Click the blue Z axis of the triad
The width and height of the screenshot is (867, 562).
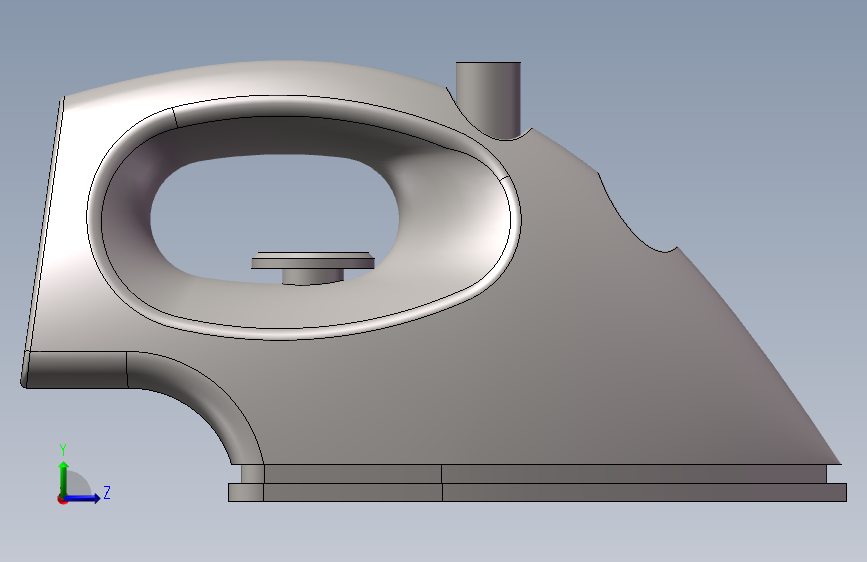[x=82, y=498]
